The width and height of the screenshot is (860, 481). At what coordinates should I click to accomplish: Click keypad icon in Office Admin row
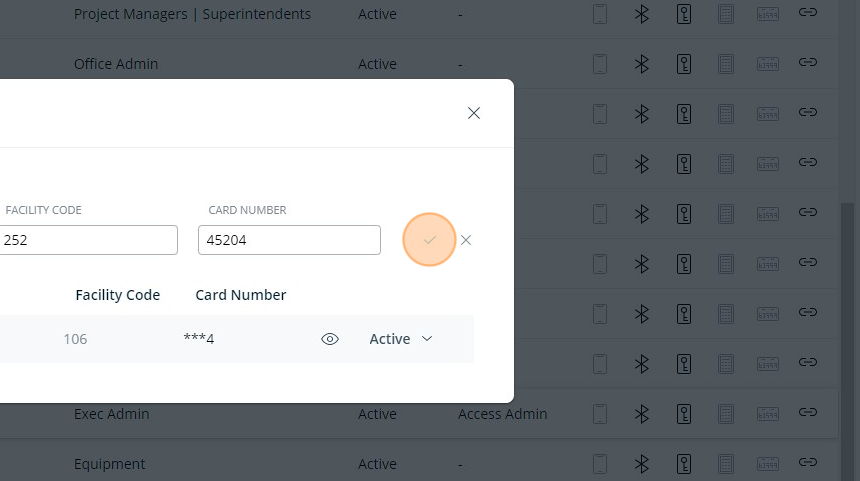(726, 64)
